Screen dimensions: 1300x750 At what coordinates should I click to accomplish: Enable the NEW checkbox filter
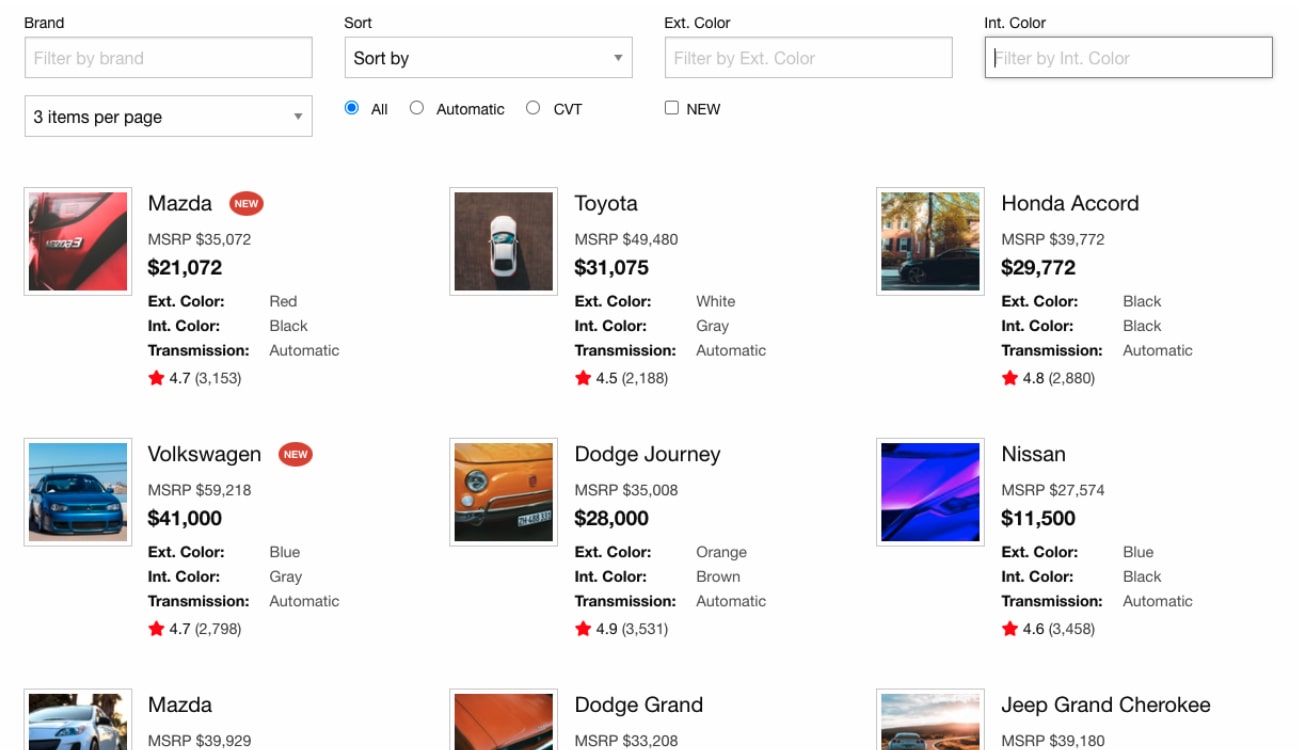[x=672, y=108]
